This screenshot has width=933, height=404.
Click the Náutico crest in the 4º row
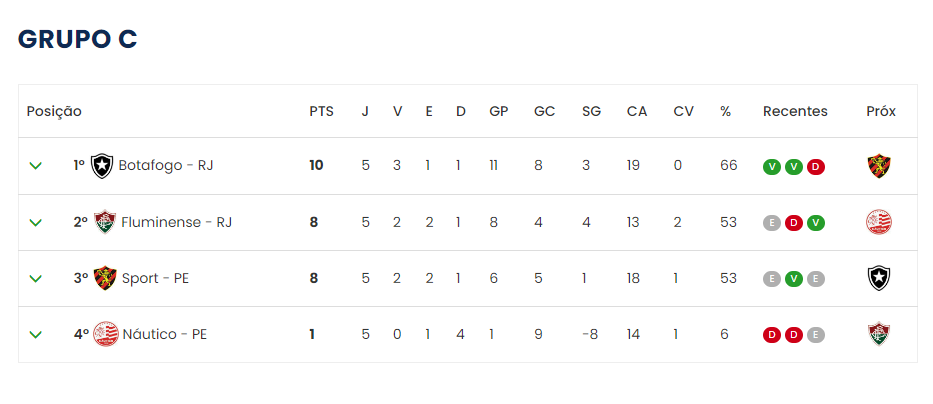point(106,334)
